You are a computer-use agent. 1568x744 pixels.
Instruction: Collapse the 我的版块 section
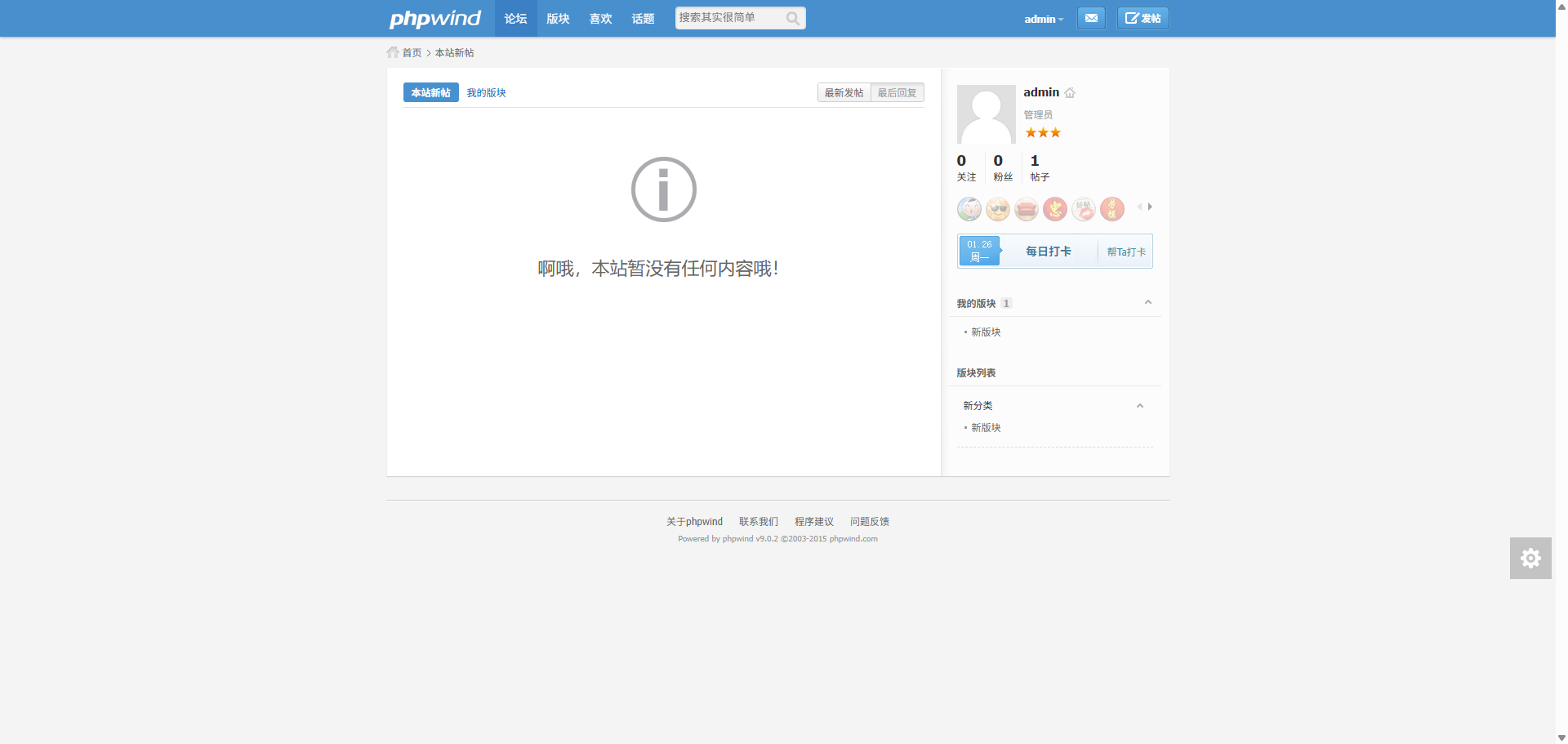click(x=1147, y=303)
